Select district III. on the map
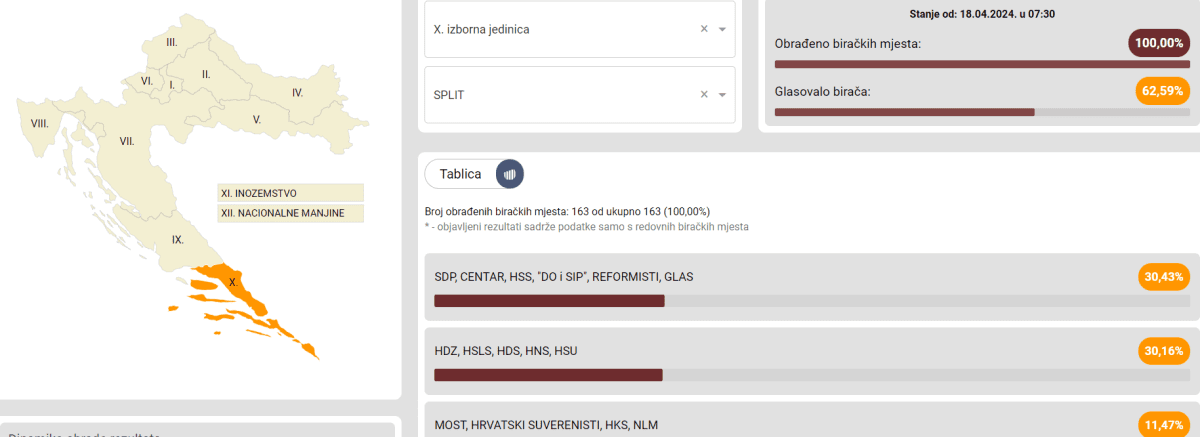This screenshot has width=1200, height=437. tap(172, 42)
